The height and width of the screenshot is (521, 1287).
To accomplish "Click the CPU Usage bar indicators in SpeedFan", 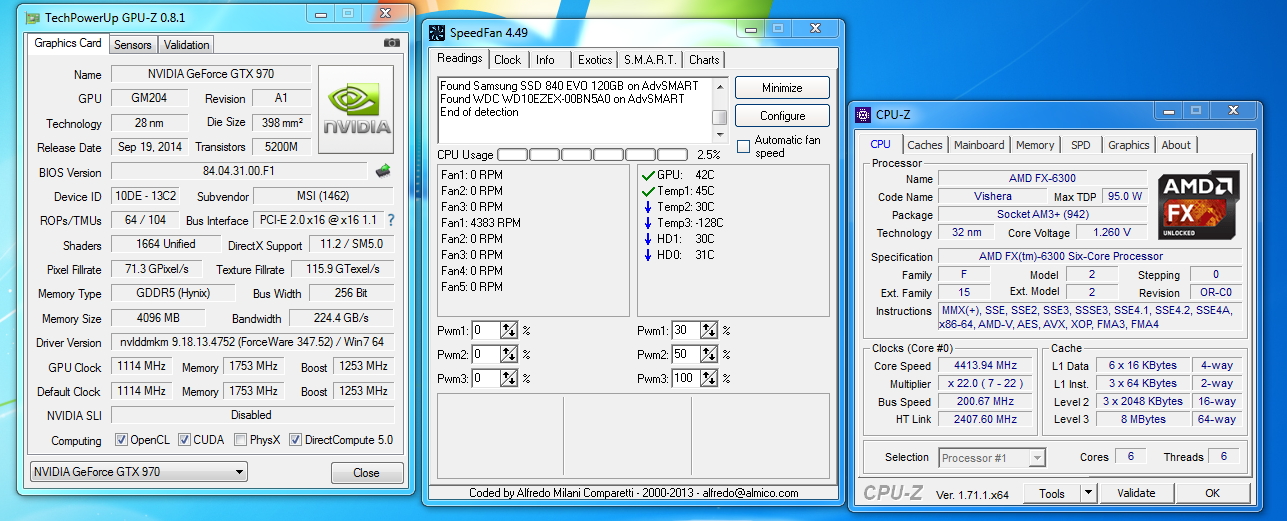I will 592,155.
